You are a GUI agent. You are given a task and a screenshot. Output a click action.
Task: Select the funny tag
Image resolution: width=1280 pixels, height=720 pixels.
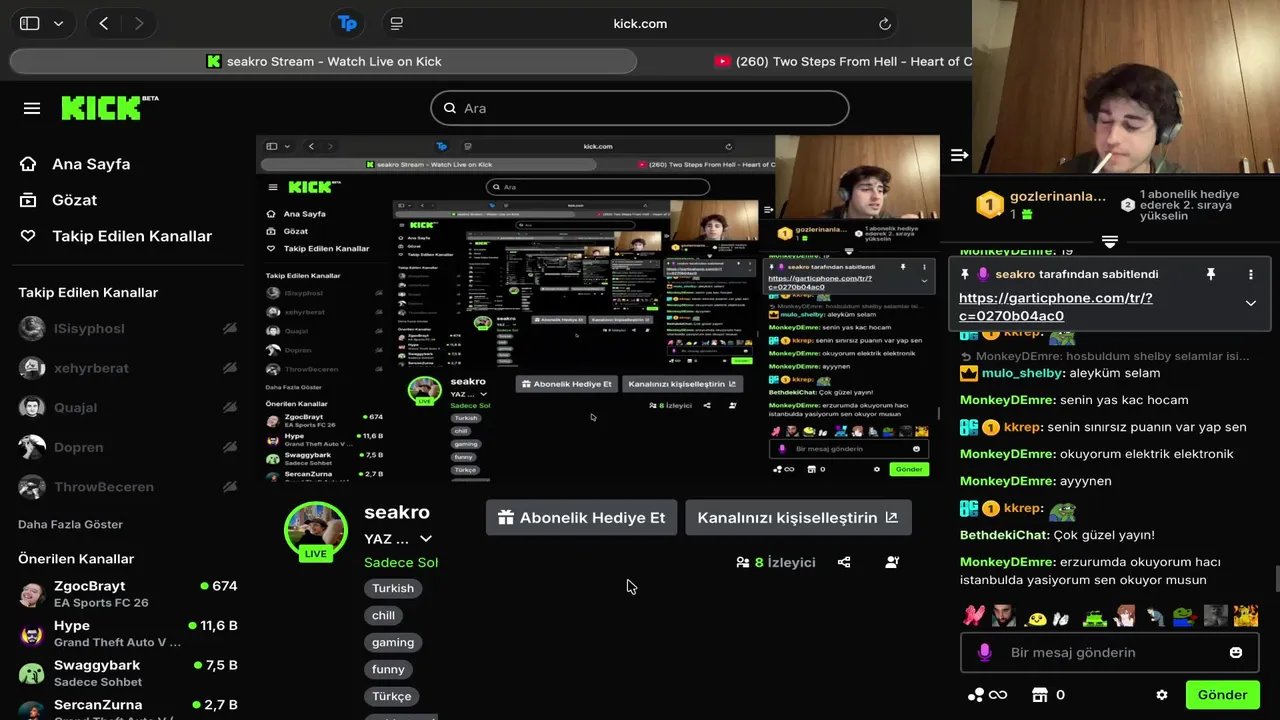388,669
